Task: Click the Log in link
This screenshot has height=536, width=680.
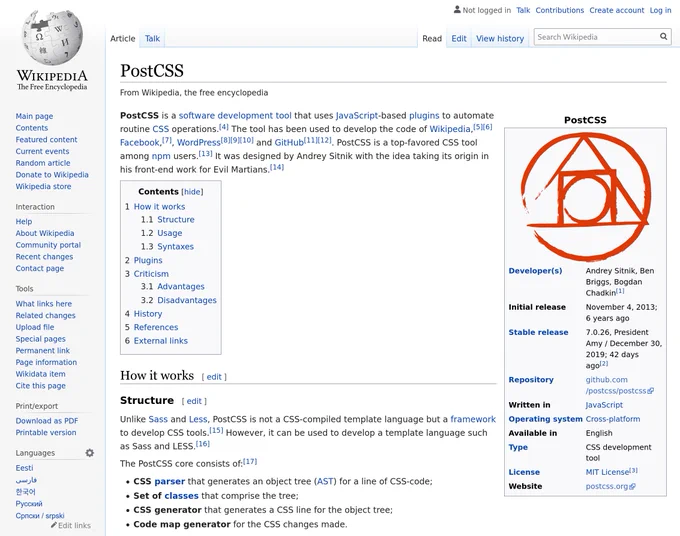Action: tap(660, 10)
